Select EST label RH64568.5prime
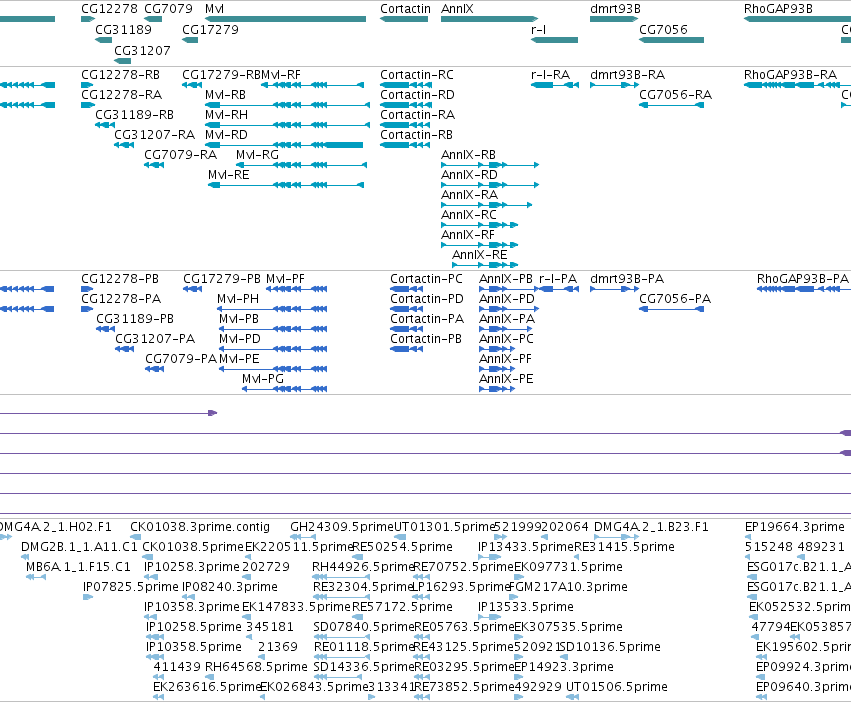The width and height of the screenshot is (851, 702). pyautogui.click(x=256, y=666)
